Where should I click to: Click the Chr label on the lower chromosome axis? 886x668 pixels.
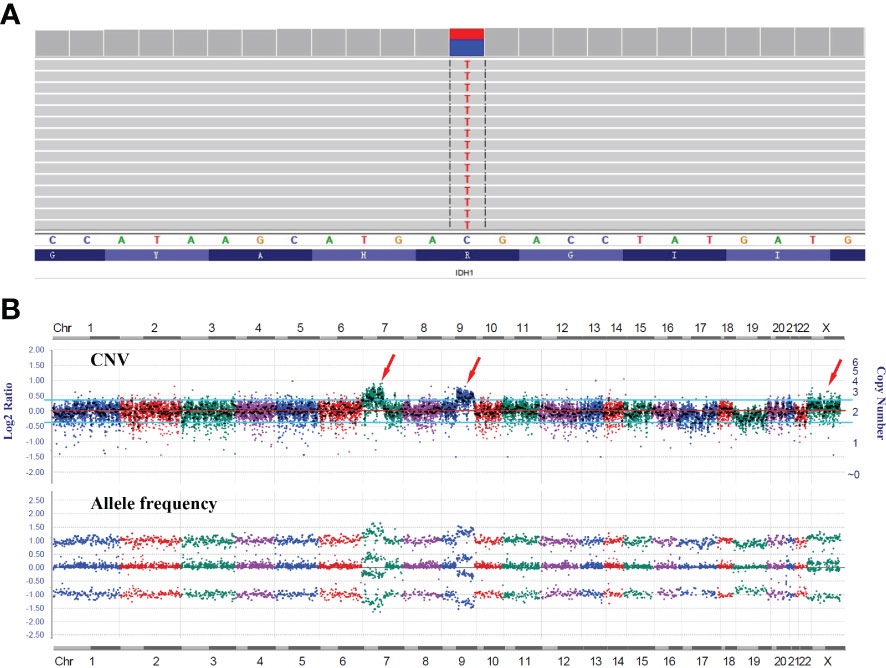click(x=64, y=661)
